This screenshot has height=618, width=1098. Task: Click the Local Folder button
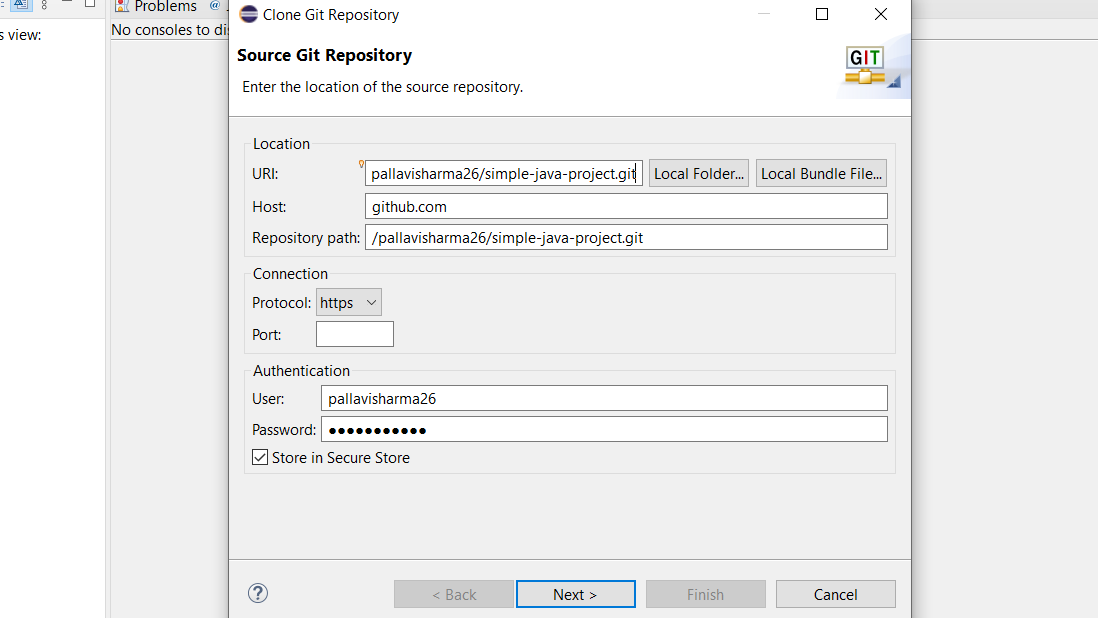(x=698, y=172)
